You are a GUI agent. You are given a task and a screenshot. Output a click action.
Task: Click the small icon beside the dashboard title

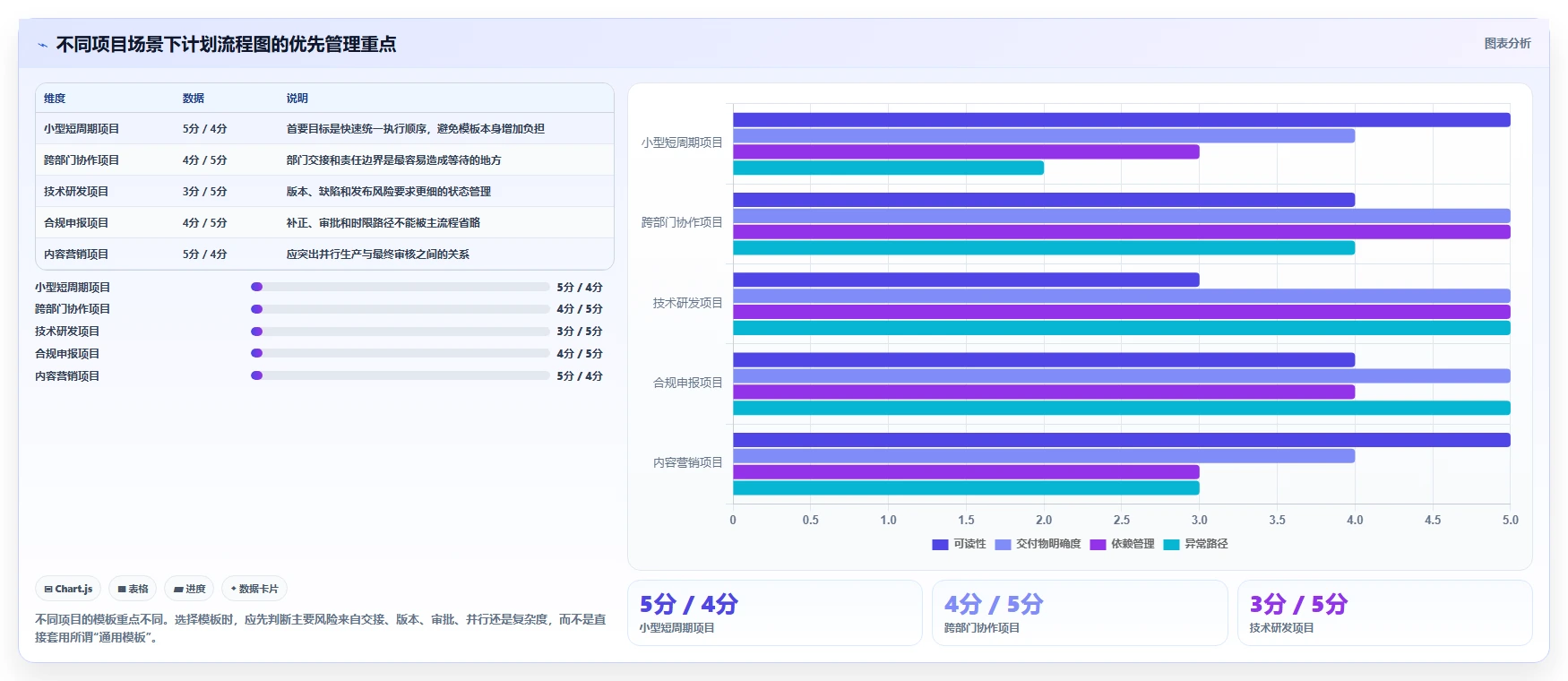pos(42,45)
